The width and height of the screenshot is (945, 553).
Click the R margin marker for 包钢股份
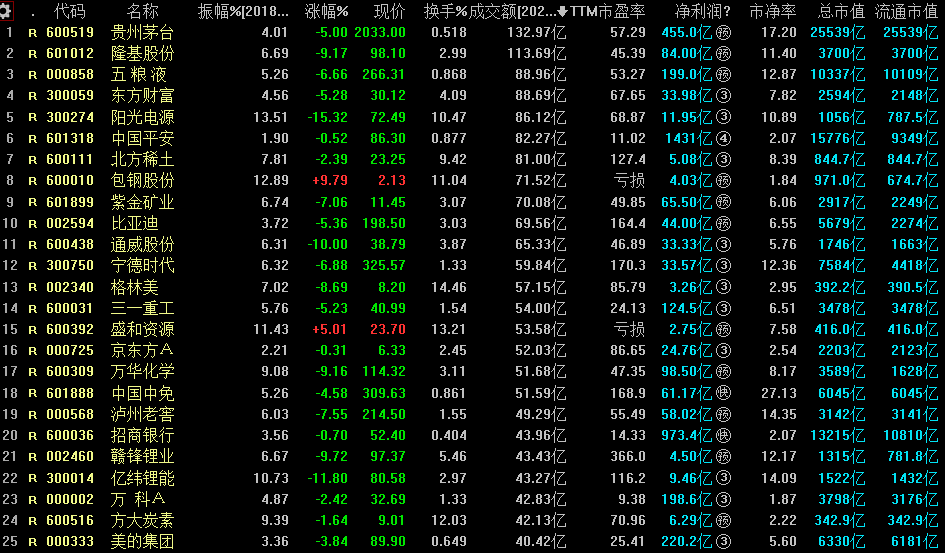(33, 181)
